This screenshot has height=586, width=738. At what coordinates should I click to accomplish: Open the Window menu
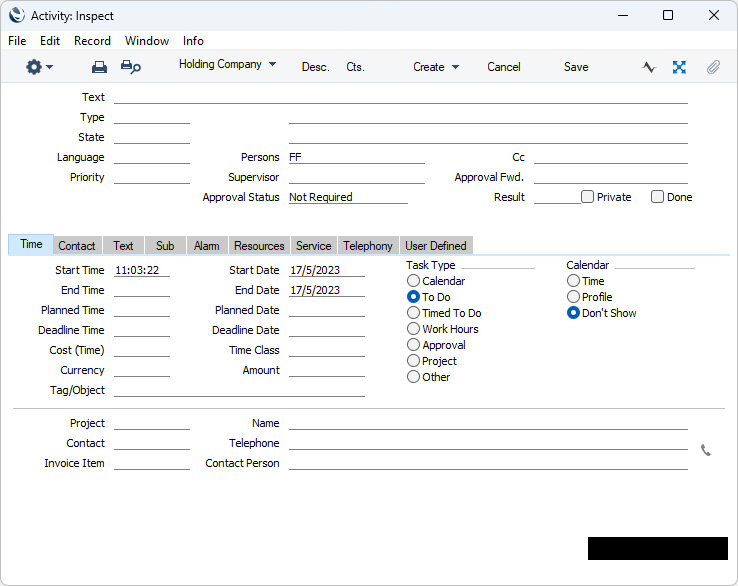147,41
